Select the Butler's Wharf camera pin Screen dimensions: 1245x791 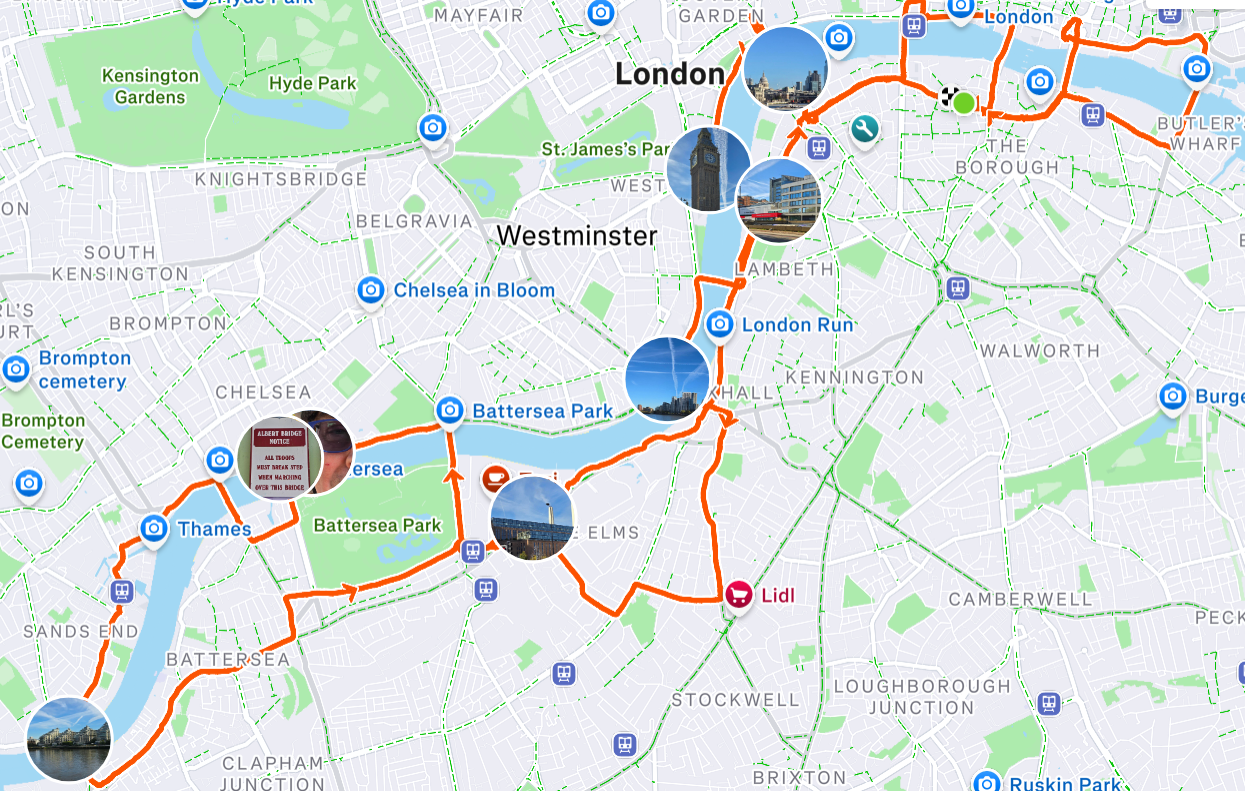coord(1196,69)
